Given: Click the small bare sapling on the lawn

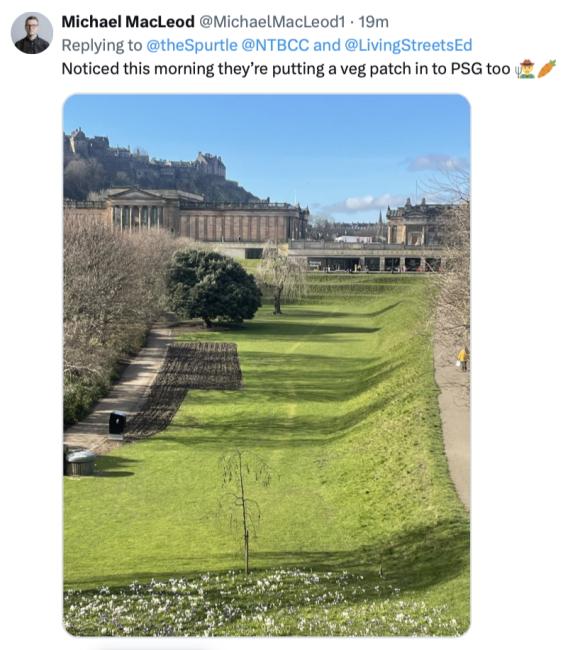Looking at the screenshot, I should (x=245, y=510).
